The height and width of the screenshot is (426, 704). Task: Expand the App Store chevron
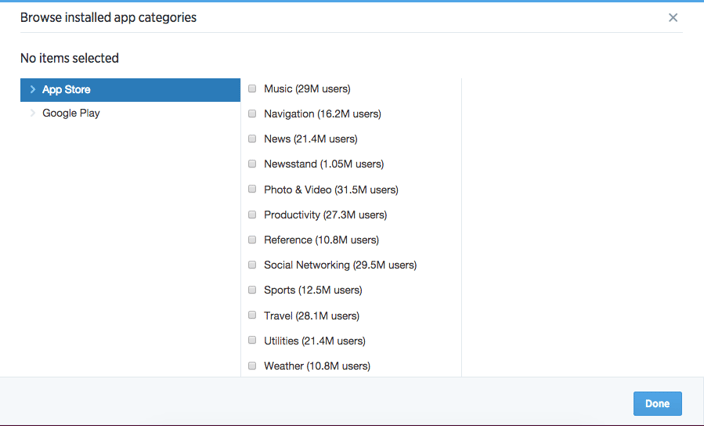coord(32,89)
